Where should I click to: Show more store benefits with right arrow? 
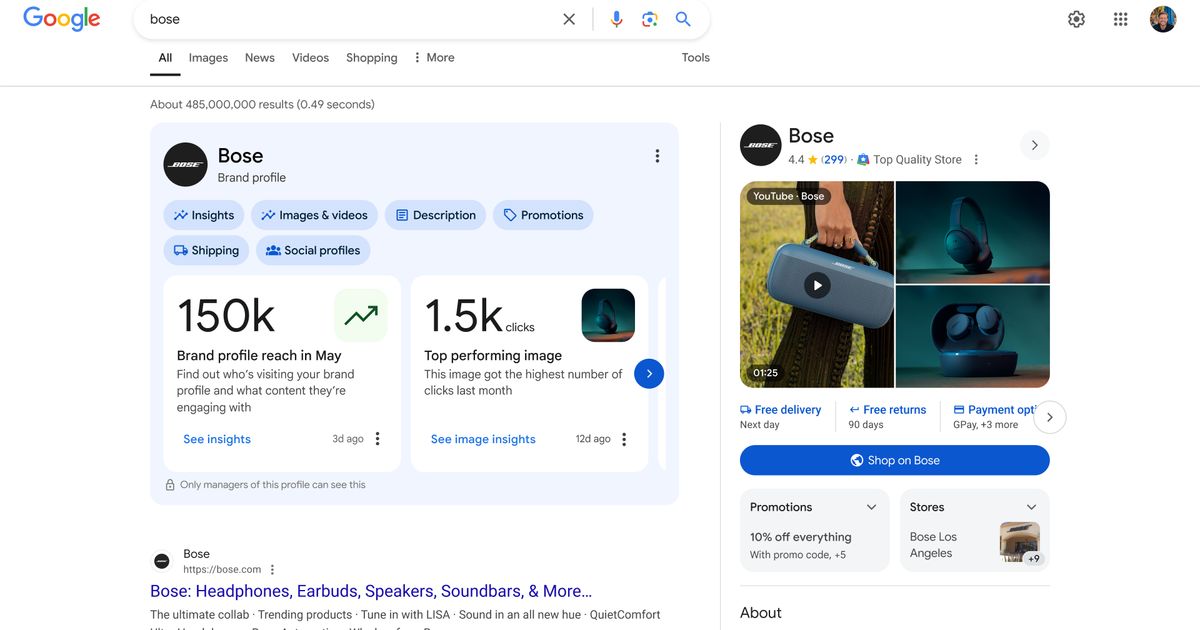[1049, 417]
